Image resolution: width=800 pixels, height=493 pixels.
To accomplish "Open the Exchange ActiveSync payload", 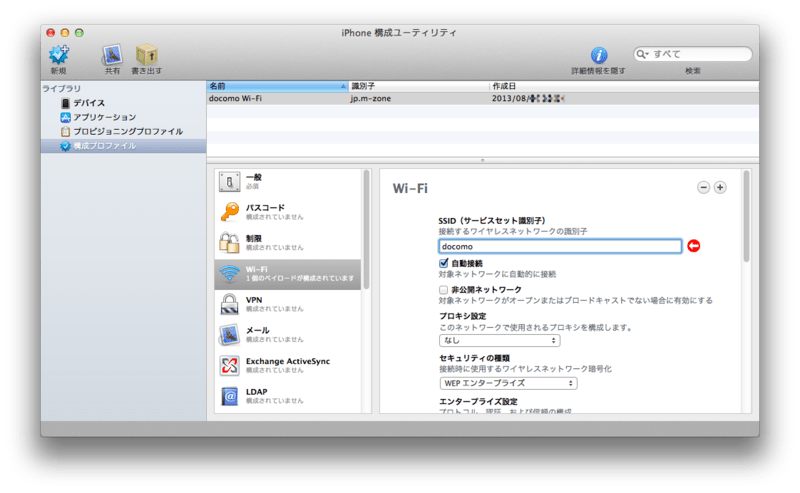I will tap(288, 365).
